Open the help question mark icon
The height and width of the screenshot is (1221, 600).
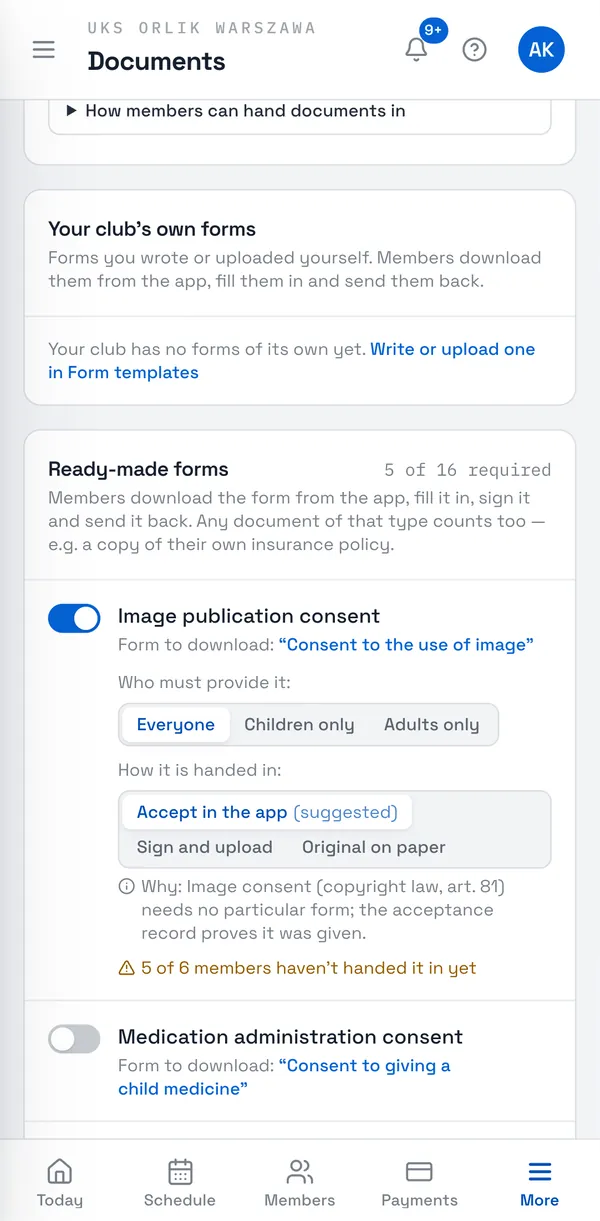[x=474, y=49]
